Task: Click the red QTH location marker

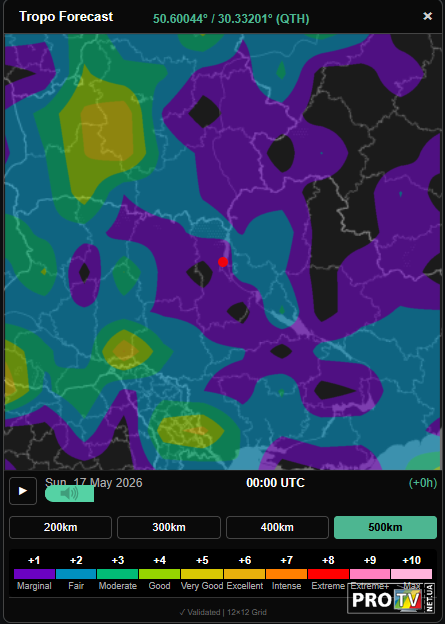Action: [223, 262]
